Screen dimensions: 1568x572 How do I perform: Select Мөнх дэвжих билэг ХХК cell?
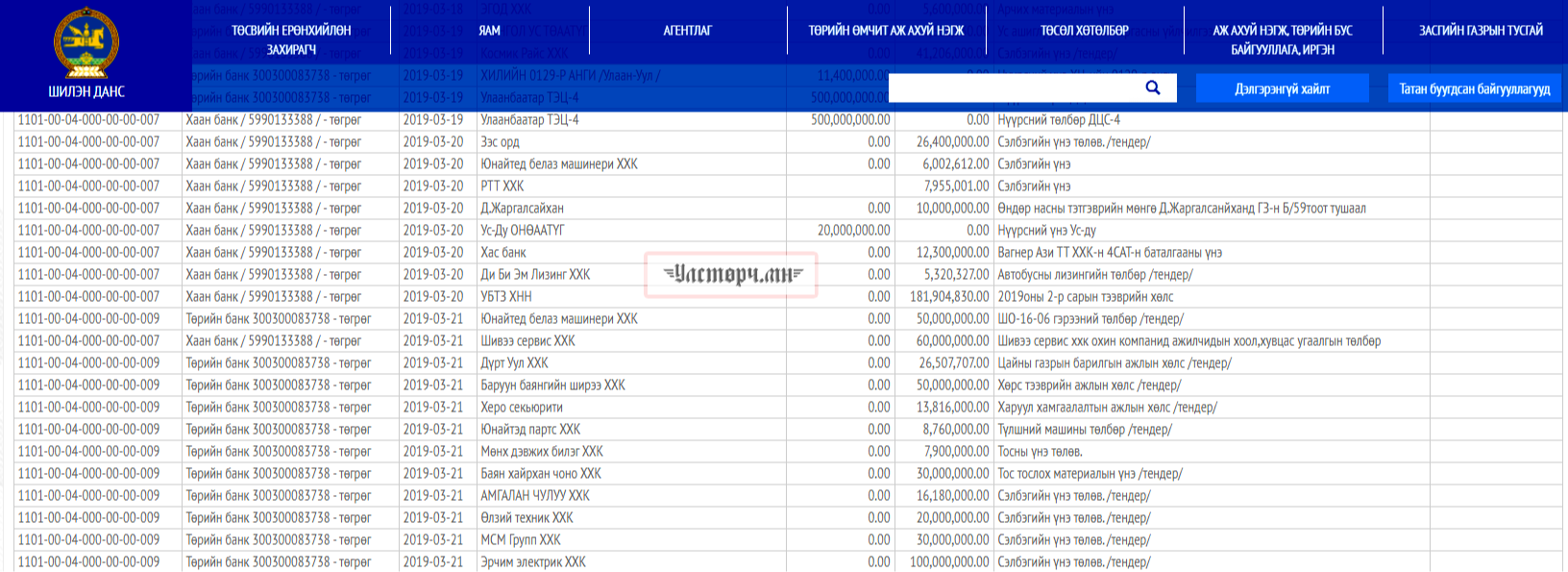click(x=542, y=452)
